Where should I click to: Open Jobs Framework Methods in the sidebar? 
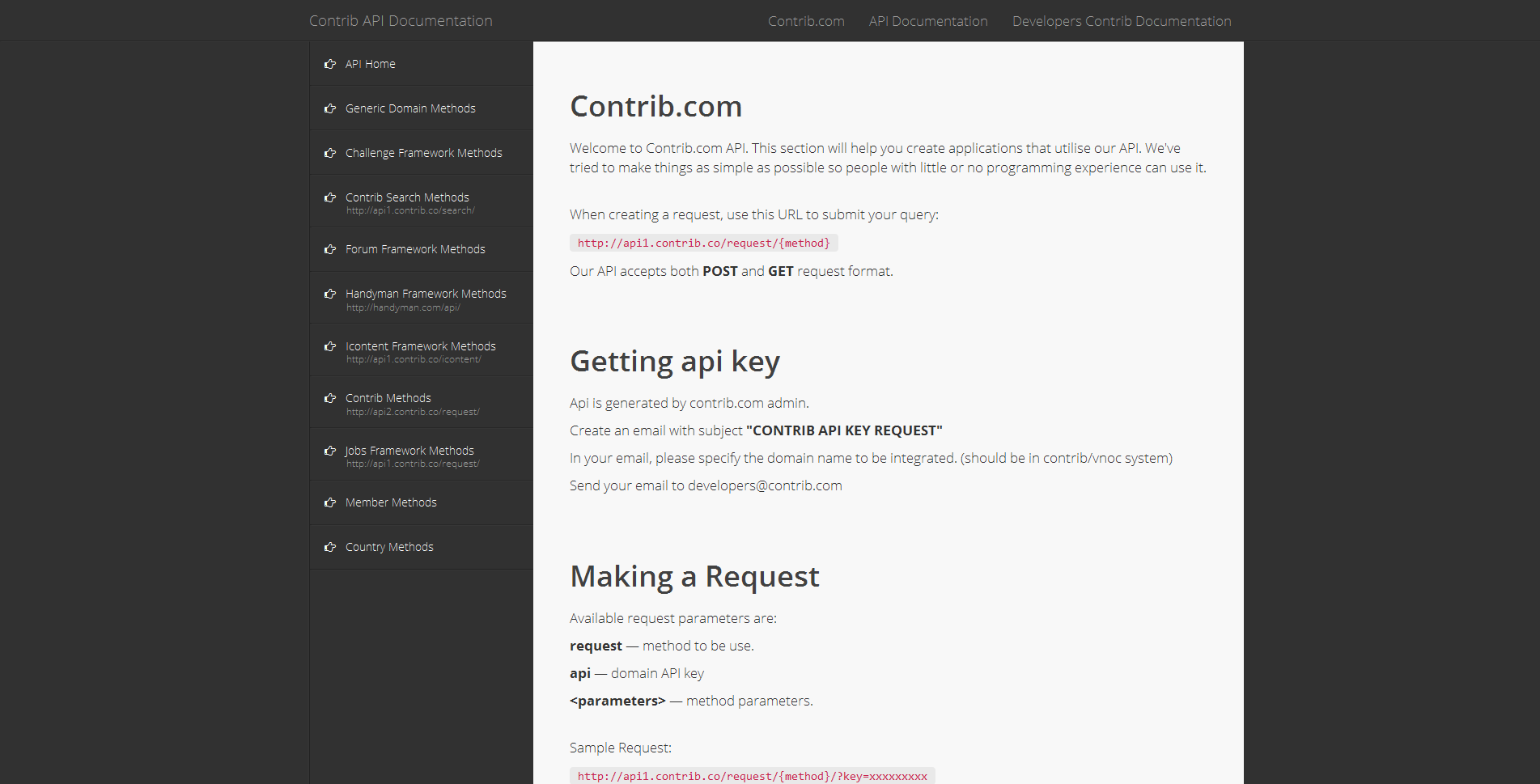coord(421,455)
